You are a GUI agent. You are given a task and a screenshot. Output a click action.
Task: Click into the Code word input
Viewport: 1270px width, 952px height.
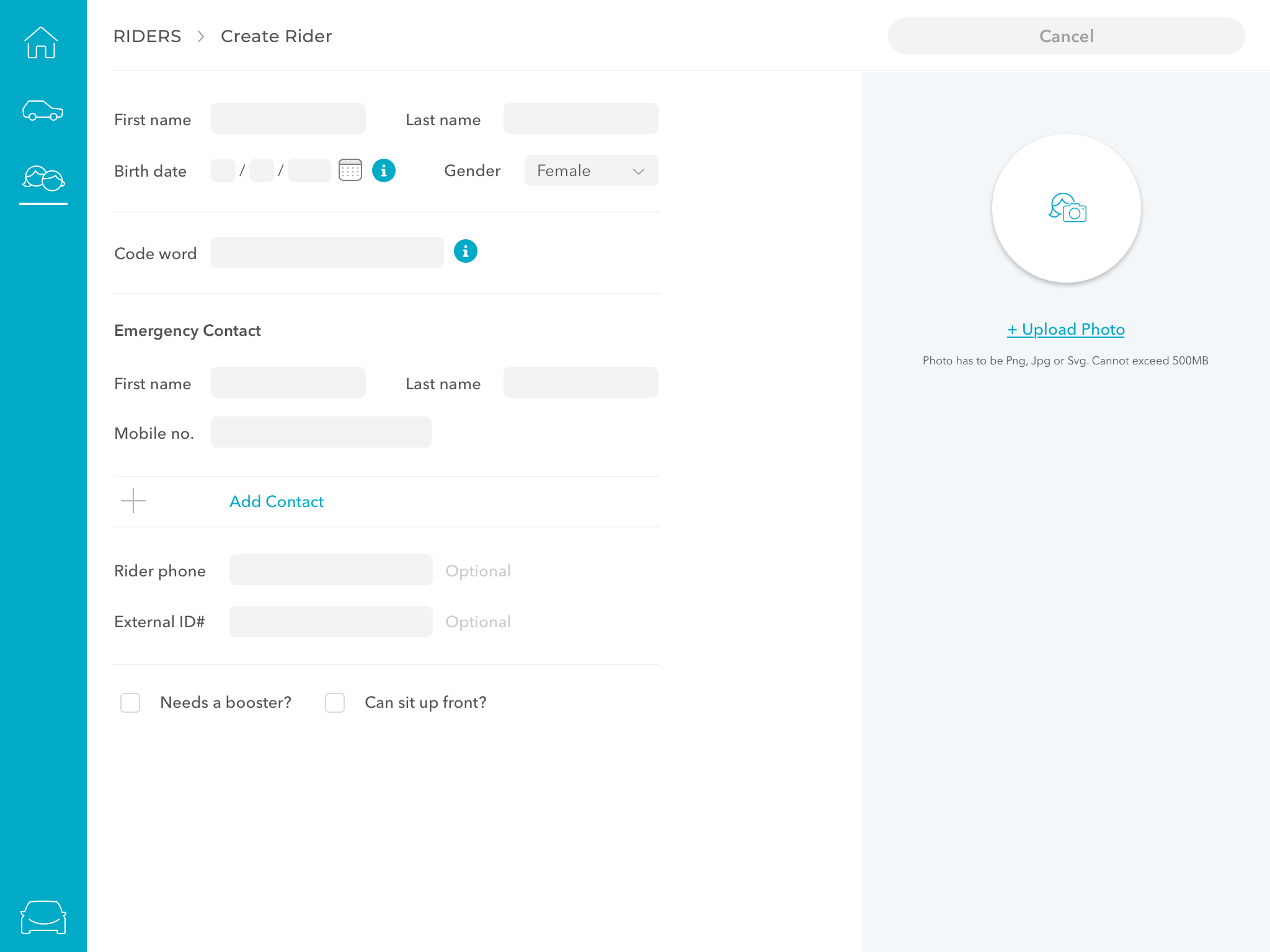(327, 253)
